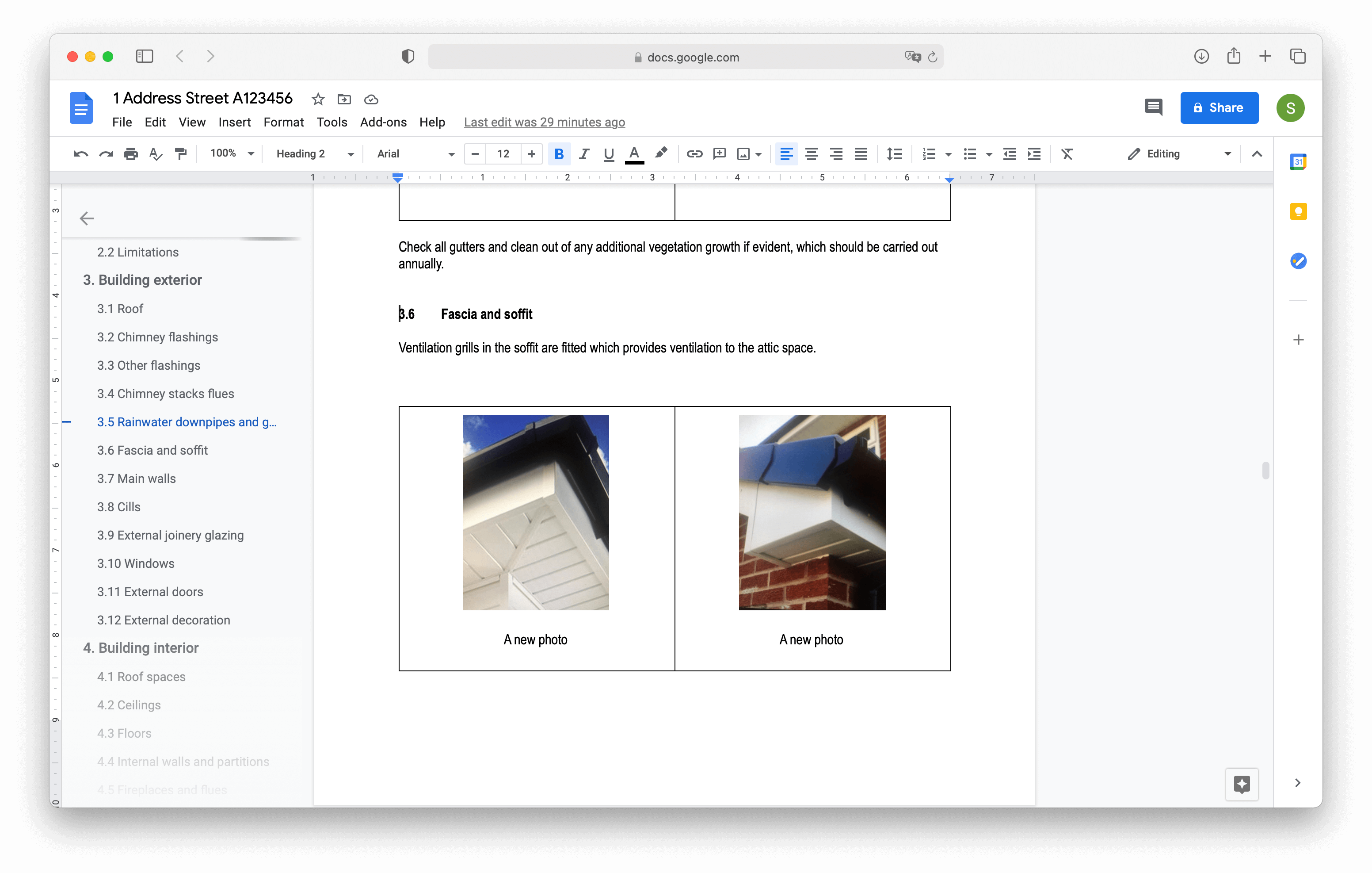Viewport: 1372px width, 873px height.
Task: Toggle bold formatting
Action: [x=559, y=154]
